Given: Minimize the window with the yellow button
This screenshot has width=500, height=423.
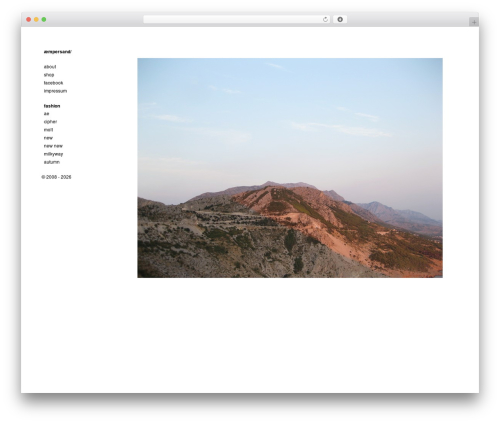Looking at the screenshot, I should point(36,20).
